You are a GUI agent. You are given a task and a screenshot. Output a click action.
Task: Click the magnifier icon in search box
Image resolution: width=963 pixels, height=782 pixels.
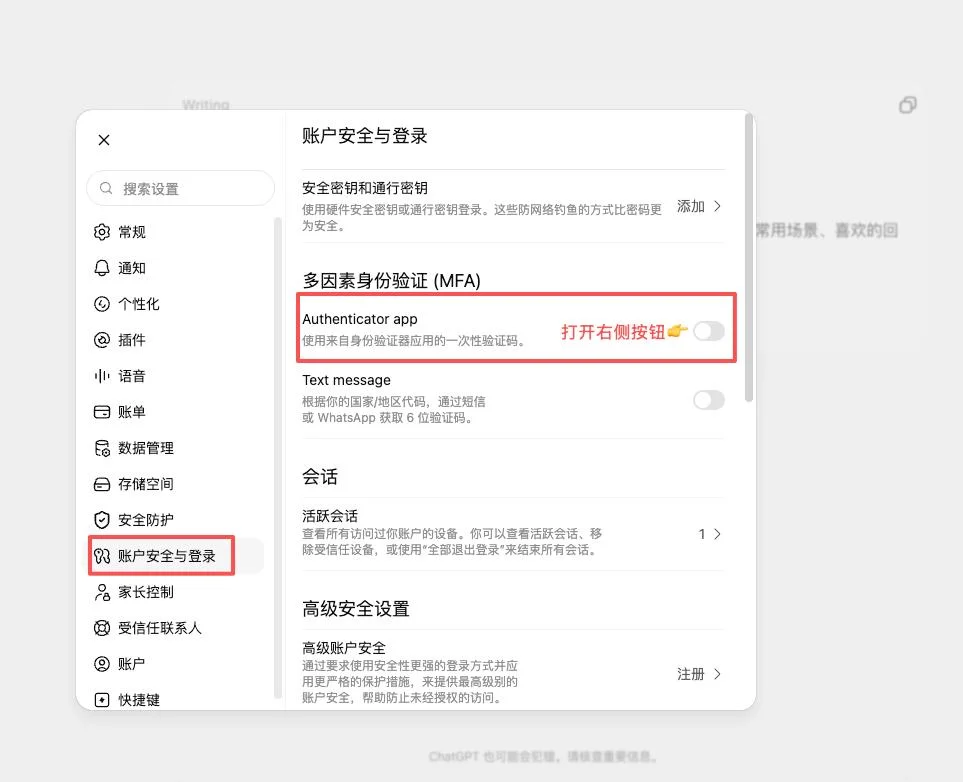pyautogui.click(x=106, y=188)
